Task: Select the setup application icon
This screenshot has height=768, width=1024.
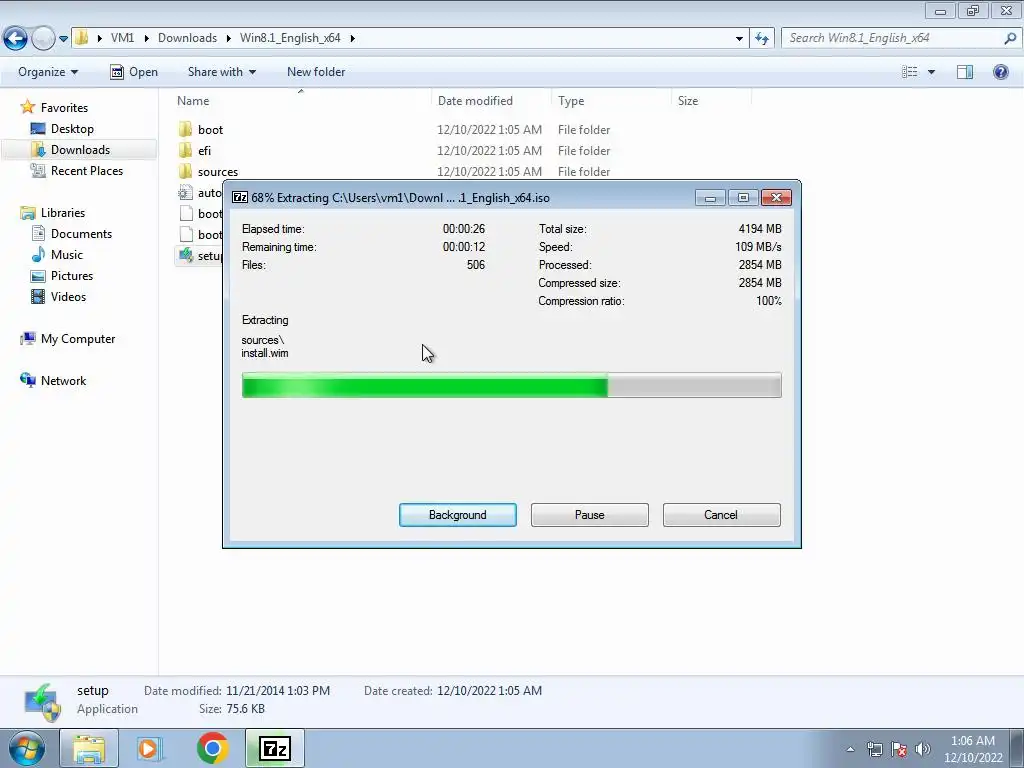Action: (x=185, y=255)
